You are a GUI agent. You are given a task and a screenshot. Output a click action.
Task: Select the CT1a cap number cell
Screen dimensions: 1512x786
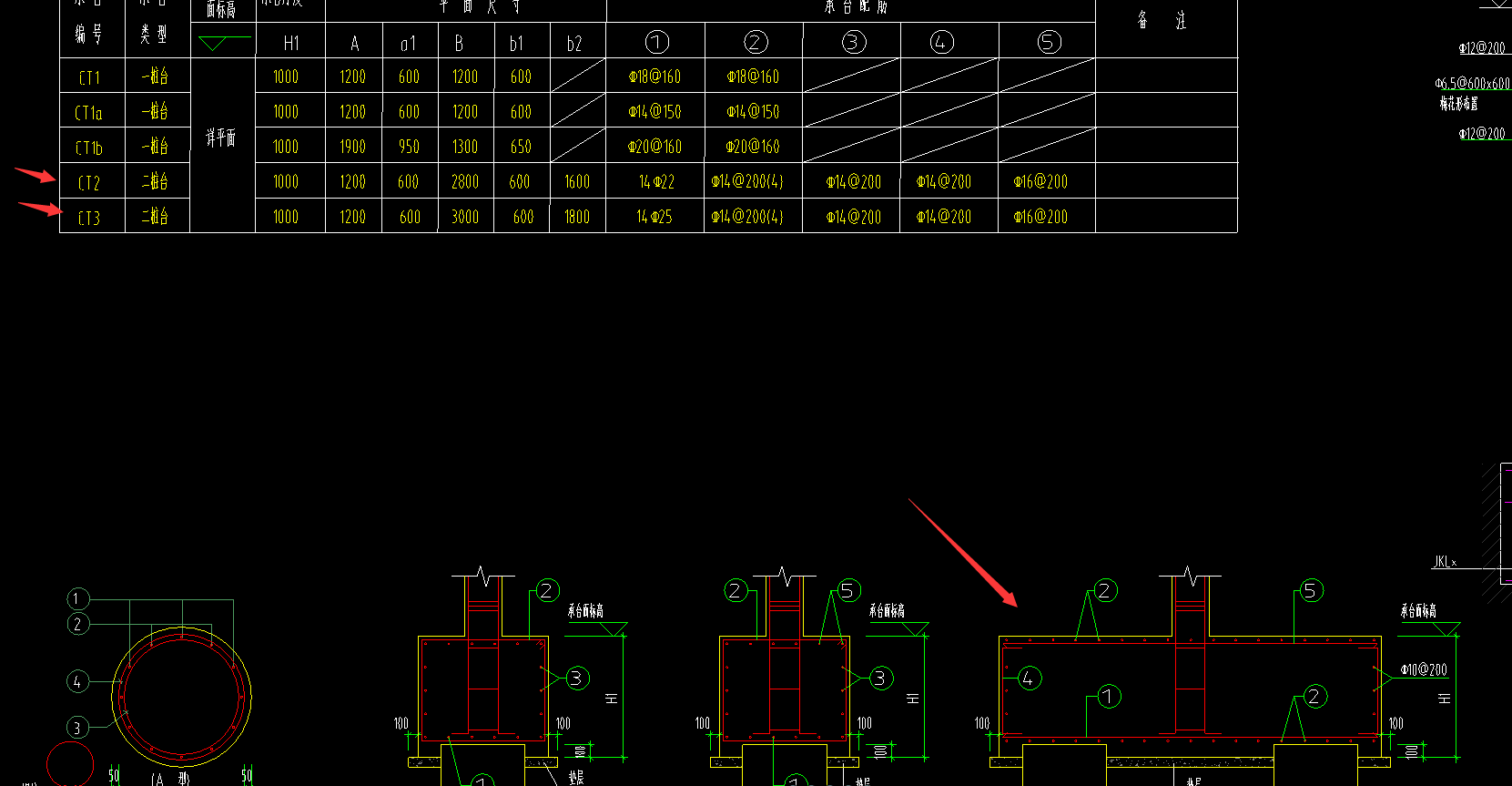tap(89, 113)
